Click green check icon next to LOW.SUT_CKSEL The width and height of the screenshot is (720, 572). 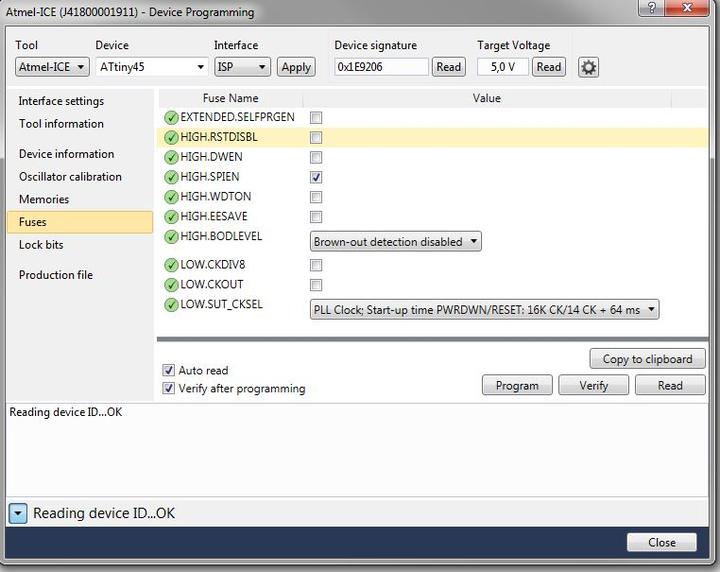tap(171, 305)
